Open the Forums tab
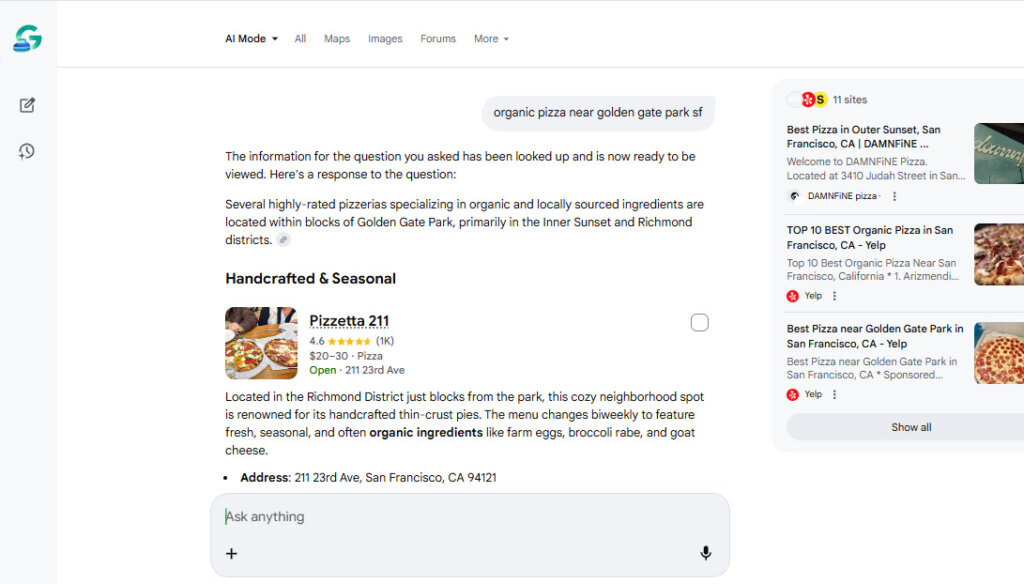Image resolution: width=1024 pixels, height=584 pixels. (438, 39)
